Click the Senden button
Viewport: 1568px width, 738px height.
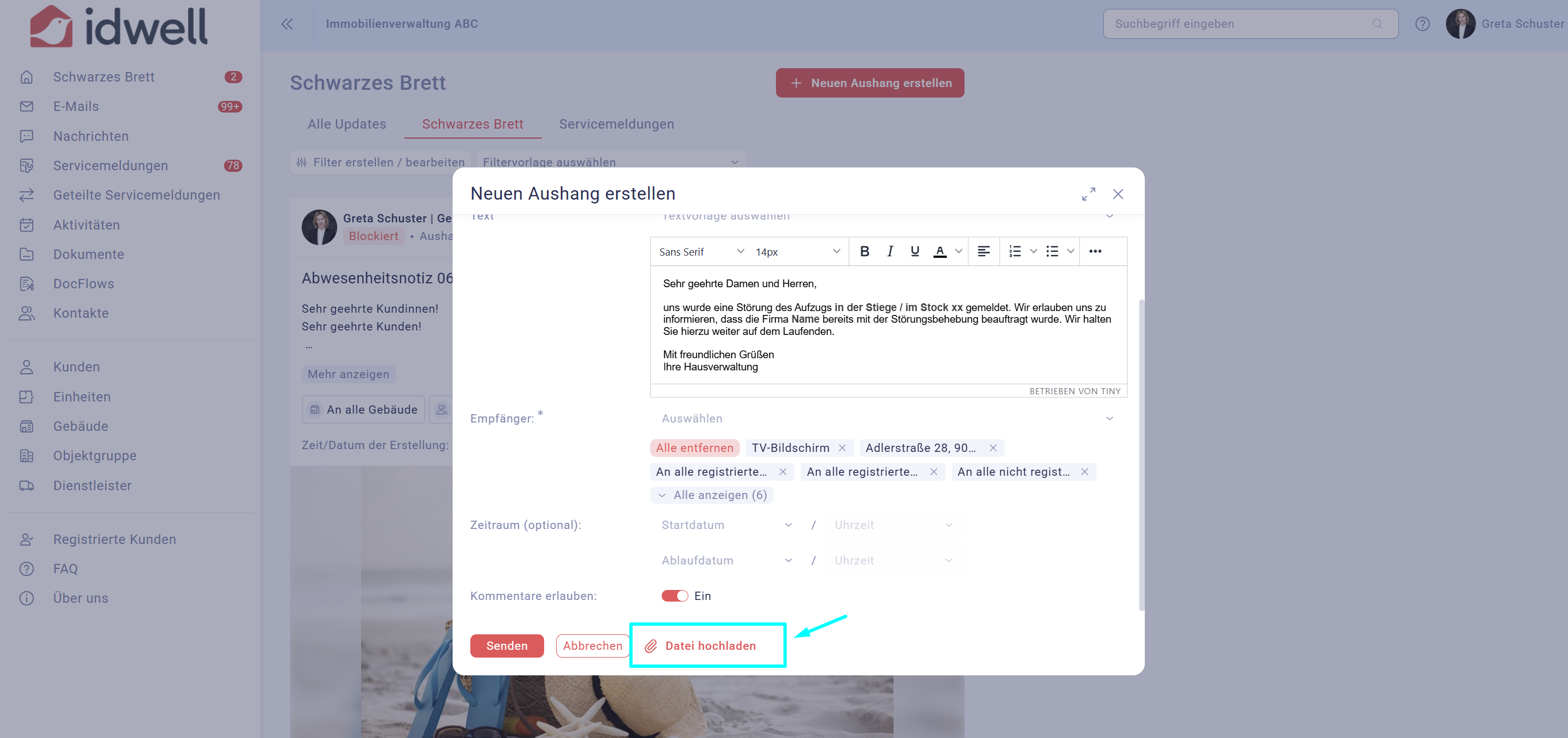pyautogui.click(x=506, y=646)
